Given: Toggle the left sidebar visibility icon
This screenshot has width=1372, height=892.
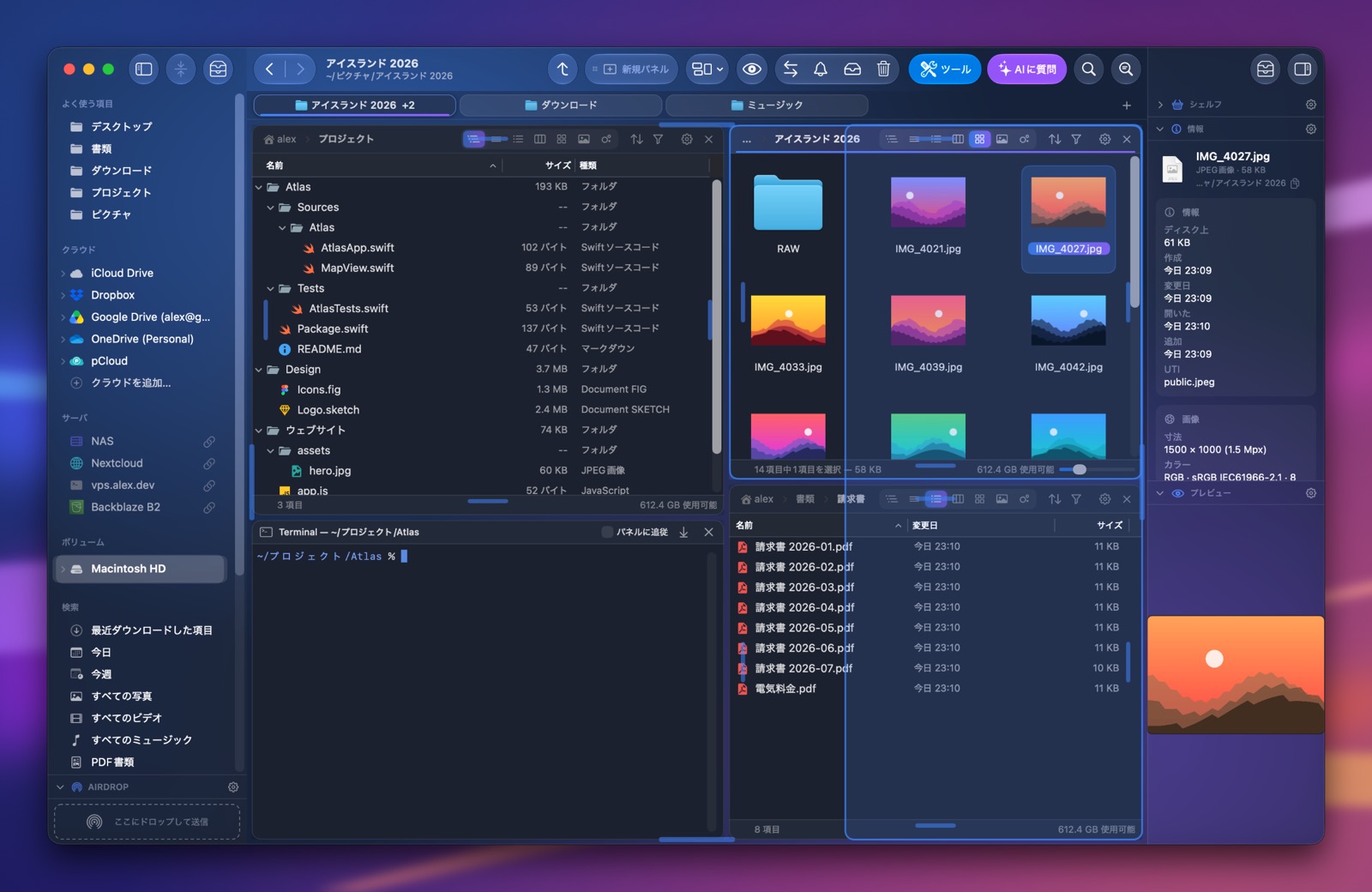Looking at the screenshot, I should click(144, 69).
